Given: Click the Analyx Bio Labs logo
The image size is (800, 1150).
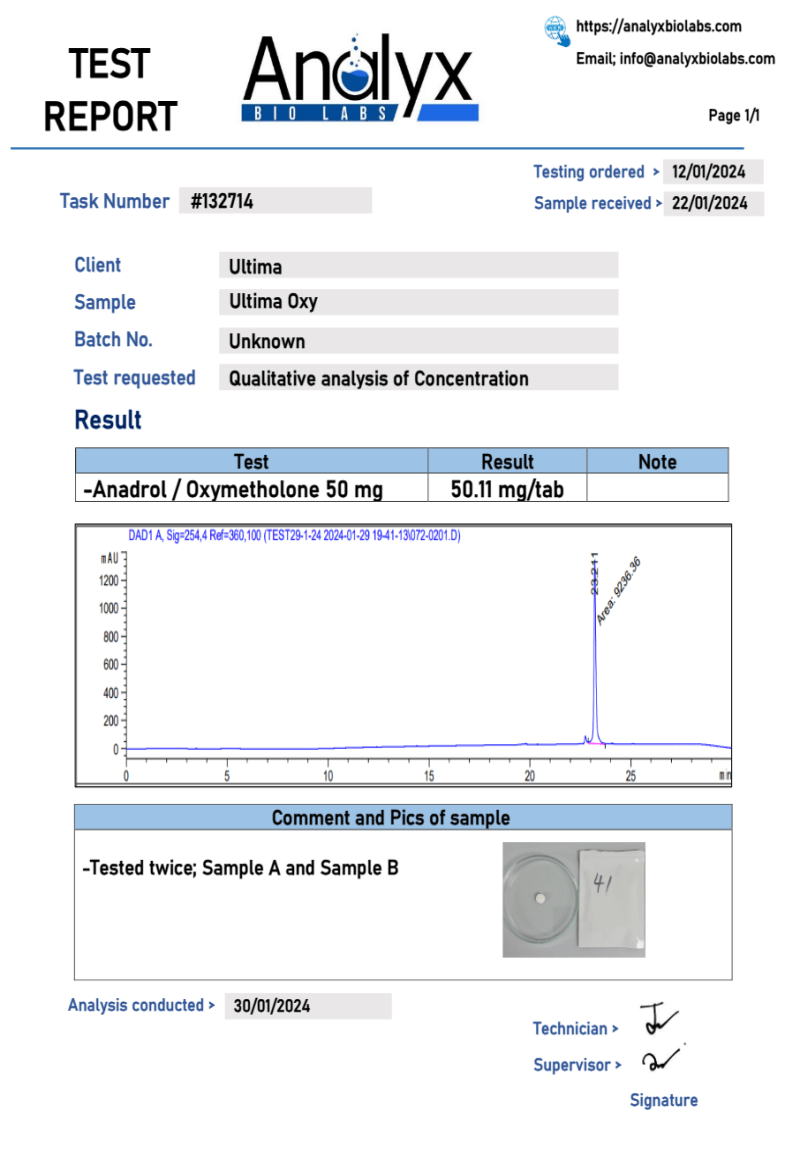Looking at the screenshot, I should click(x=359, y=80).
